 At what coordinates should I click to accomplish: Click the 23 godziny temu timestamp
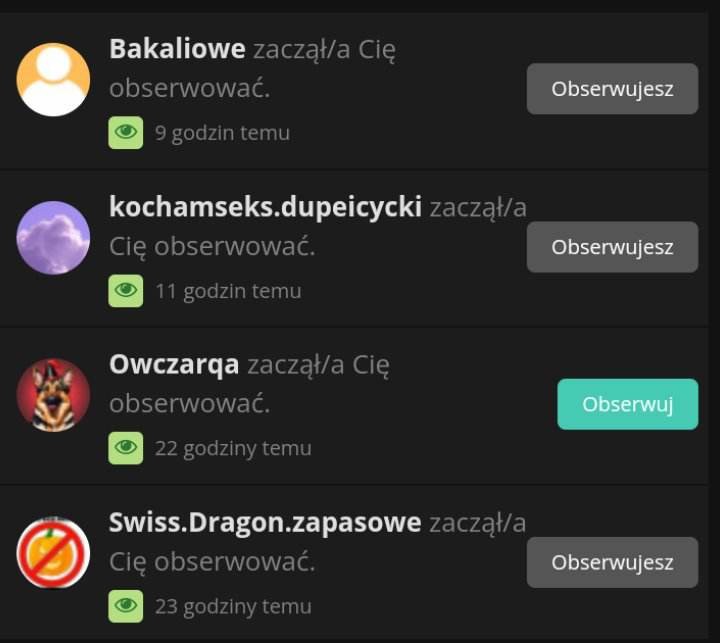click(233, 607)
